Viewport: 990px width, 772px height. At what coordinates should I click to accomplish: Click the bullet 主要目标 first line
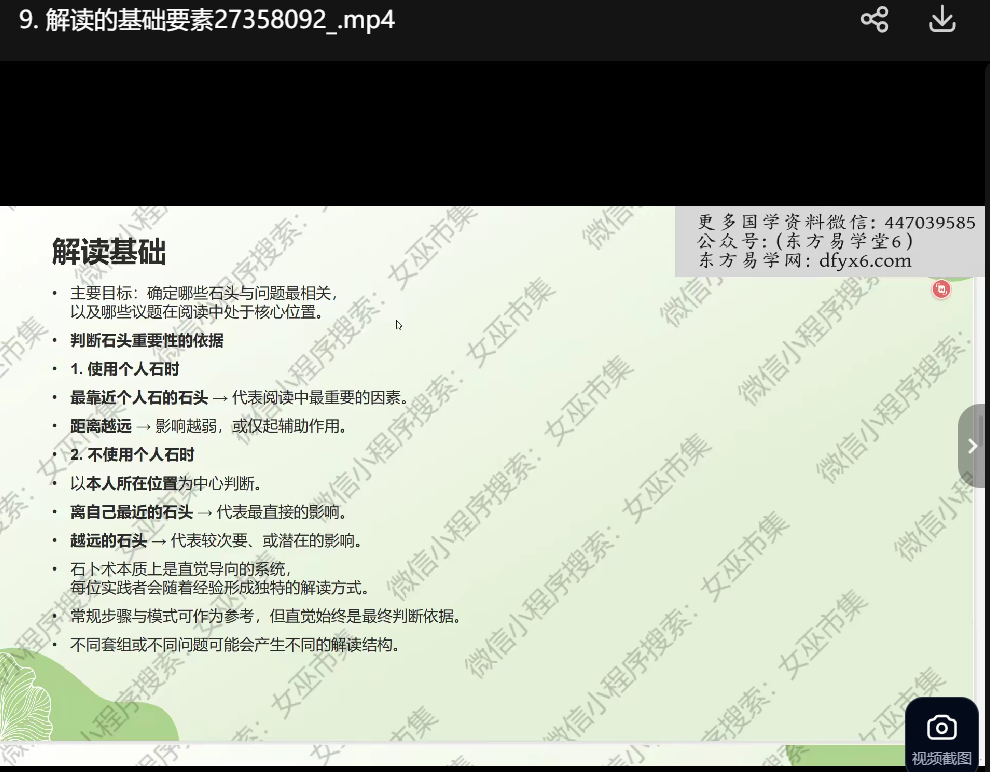[204, 294]
